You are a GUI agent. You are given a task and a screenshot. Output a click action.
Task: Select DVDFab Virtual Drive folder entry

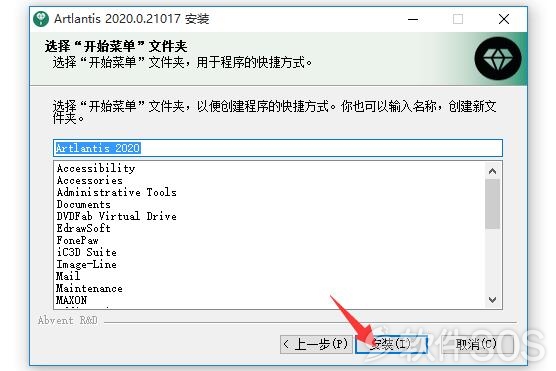coord(116,216)
